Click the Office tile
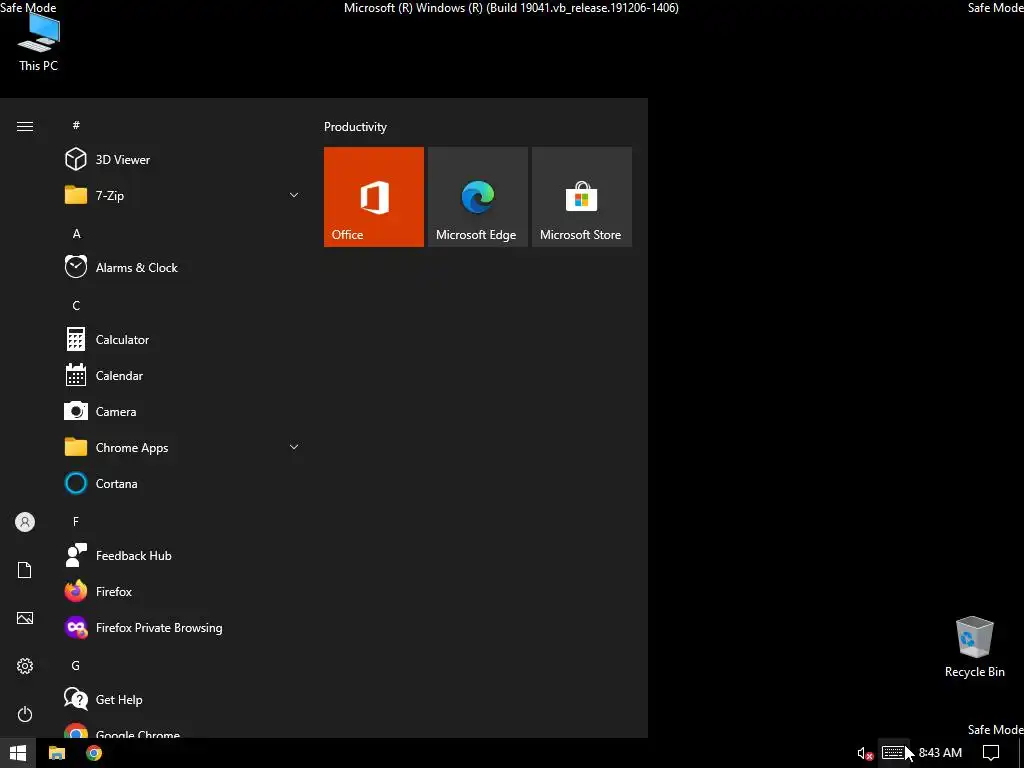 [374, 197]
